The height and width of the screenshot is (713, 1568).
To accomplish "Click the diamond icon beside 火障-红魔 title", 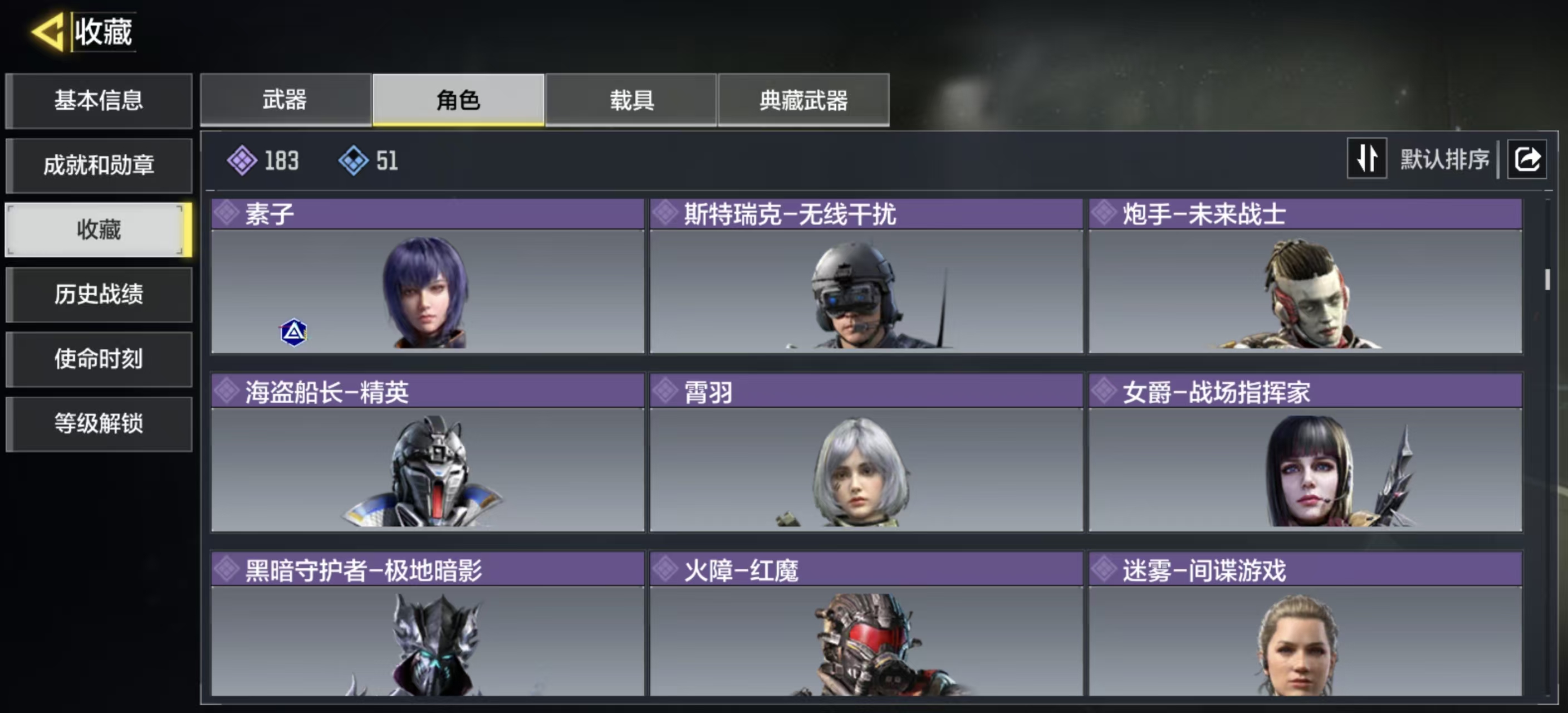I will click(665, 569).
